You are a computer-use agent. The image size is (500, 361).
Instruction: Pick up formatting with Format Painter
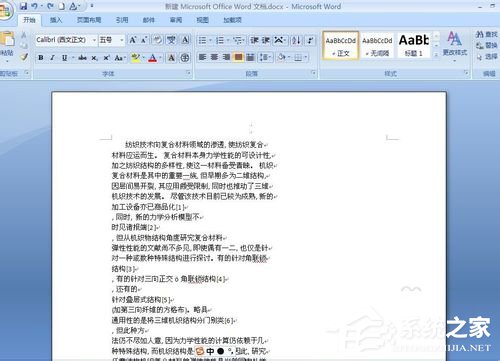click(24, 57)
